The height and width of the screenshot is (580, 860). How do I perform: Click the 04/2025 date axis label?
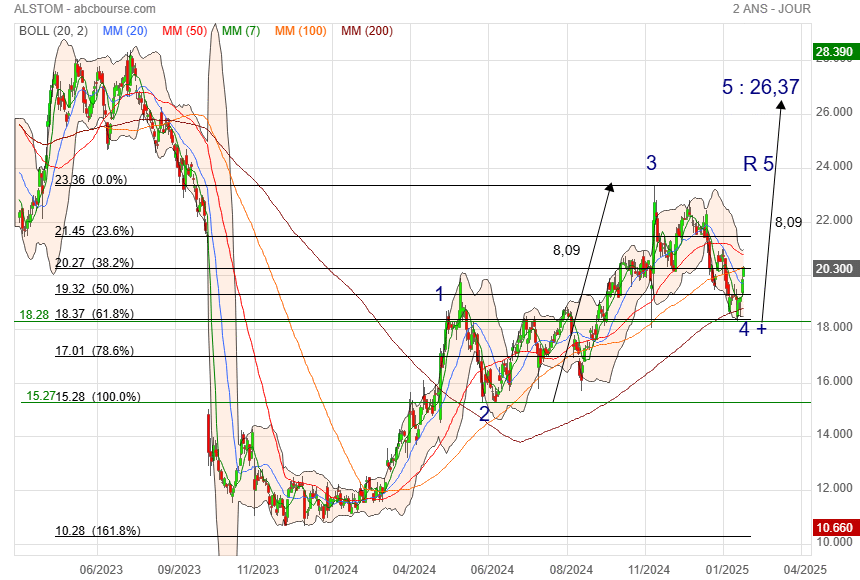pos(805,570)
